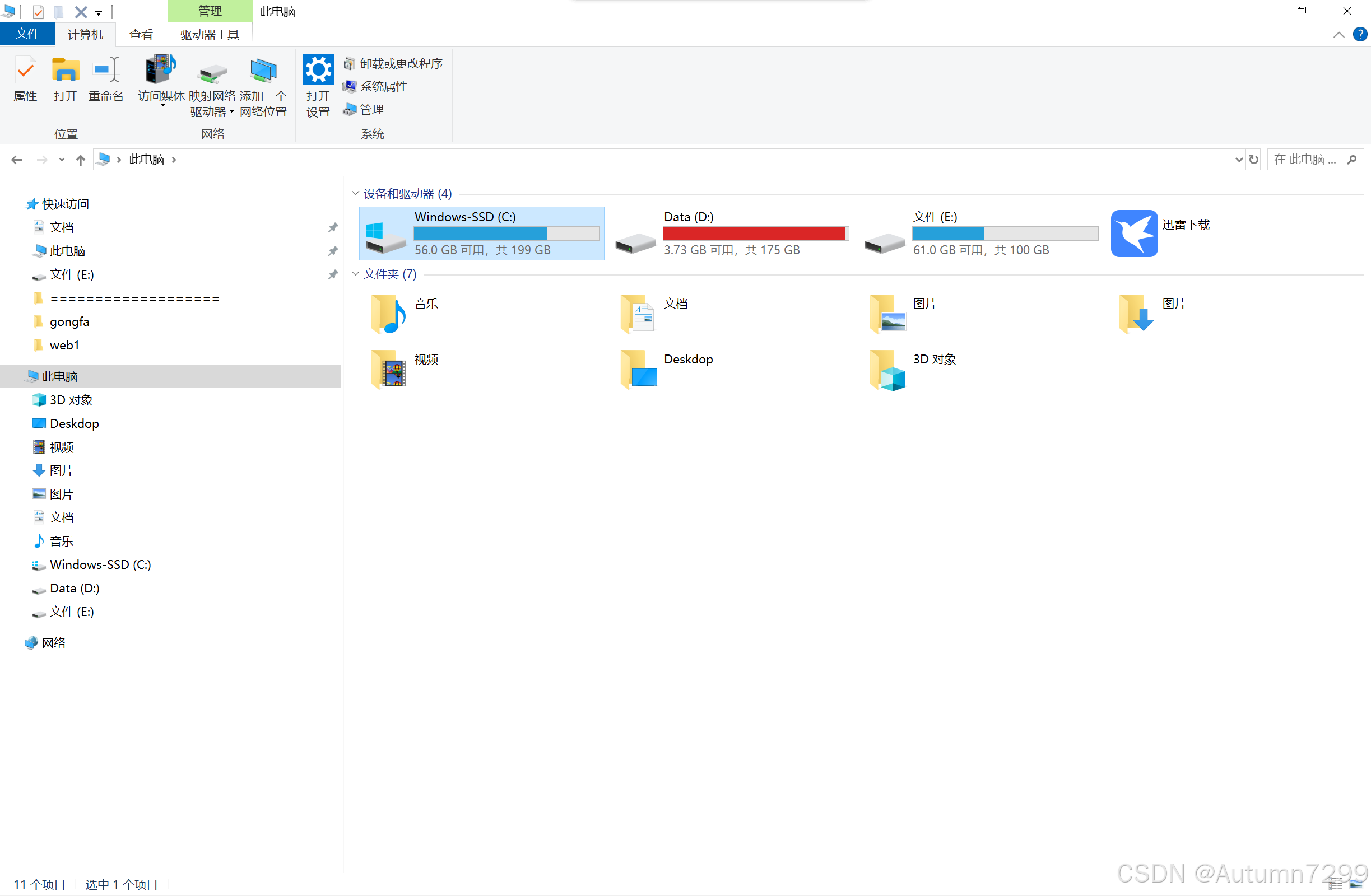Screen dimensions: 1371x896
Task: Click 系统属性 in the ribbon
Action: 383,86
